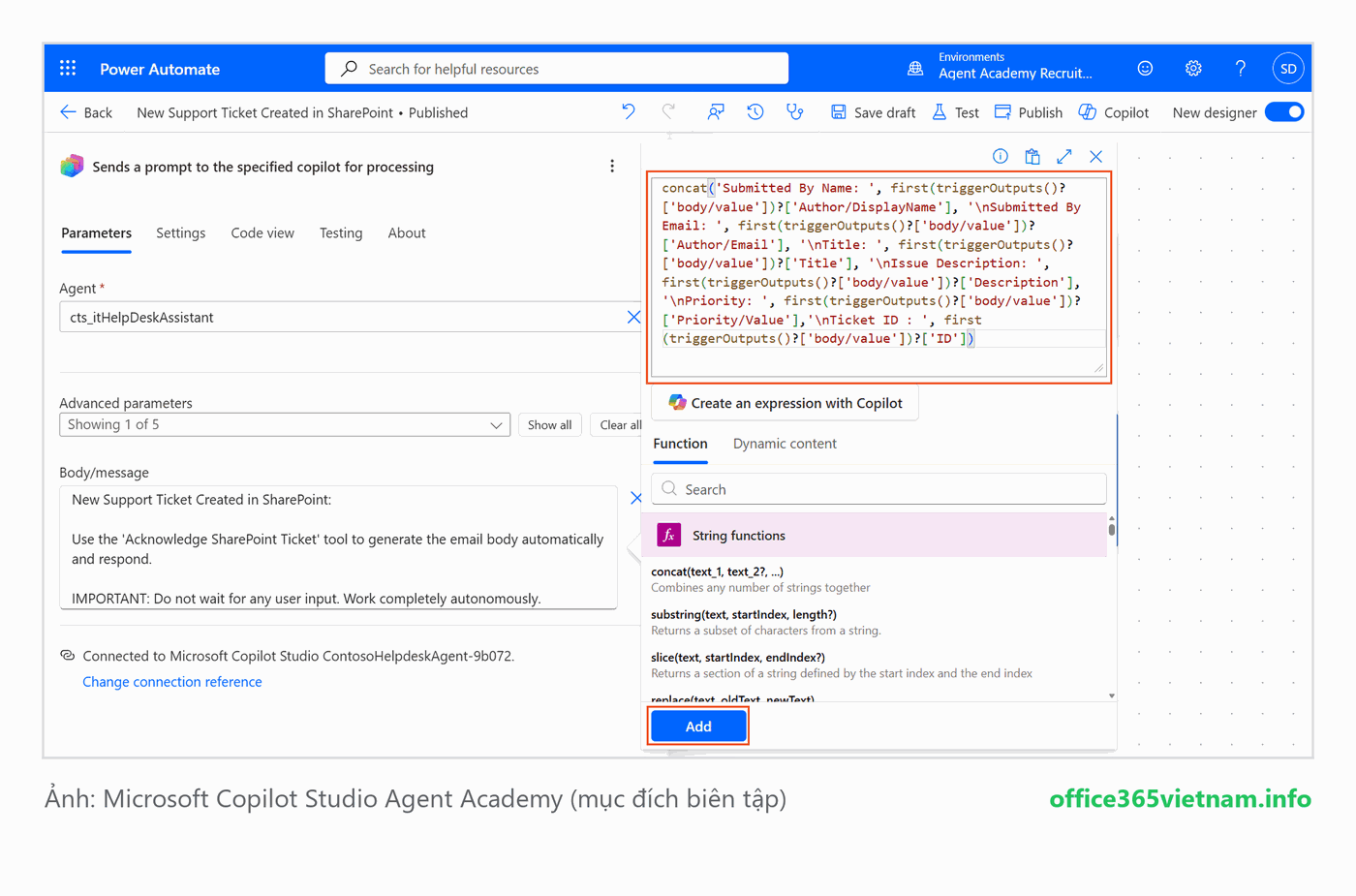Screen dimensions: 1356x896
Task: Close the expression editor panel
Action: pos(1096,156)
